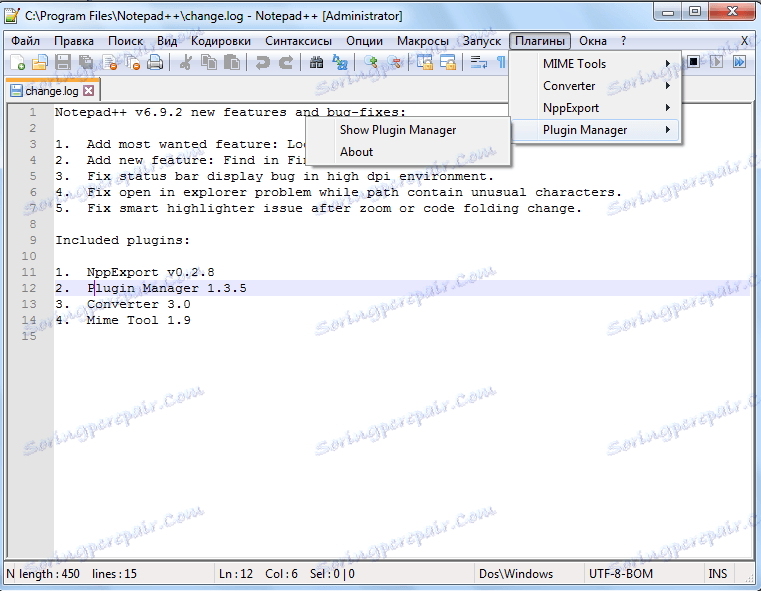Expand the NppExport submenu
This screenshot has width=761, height=591.
(x=596, y=108)
